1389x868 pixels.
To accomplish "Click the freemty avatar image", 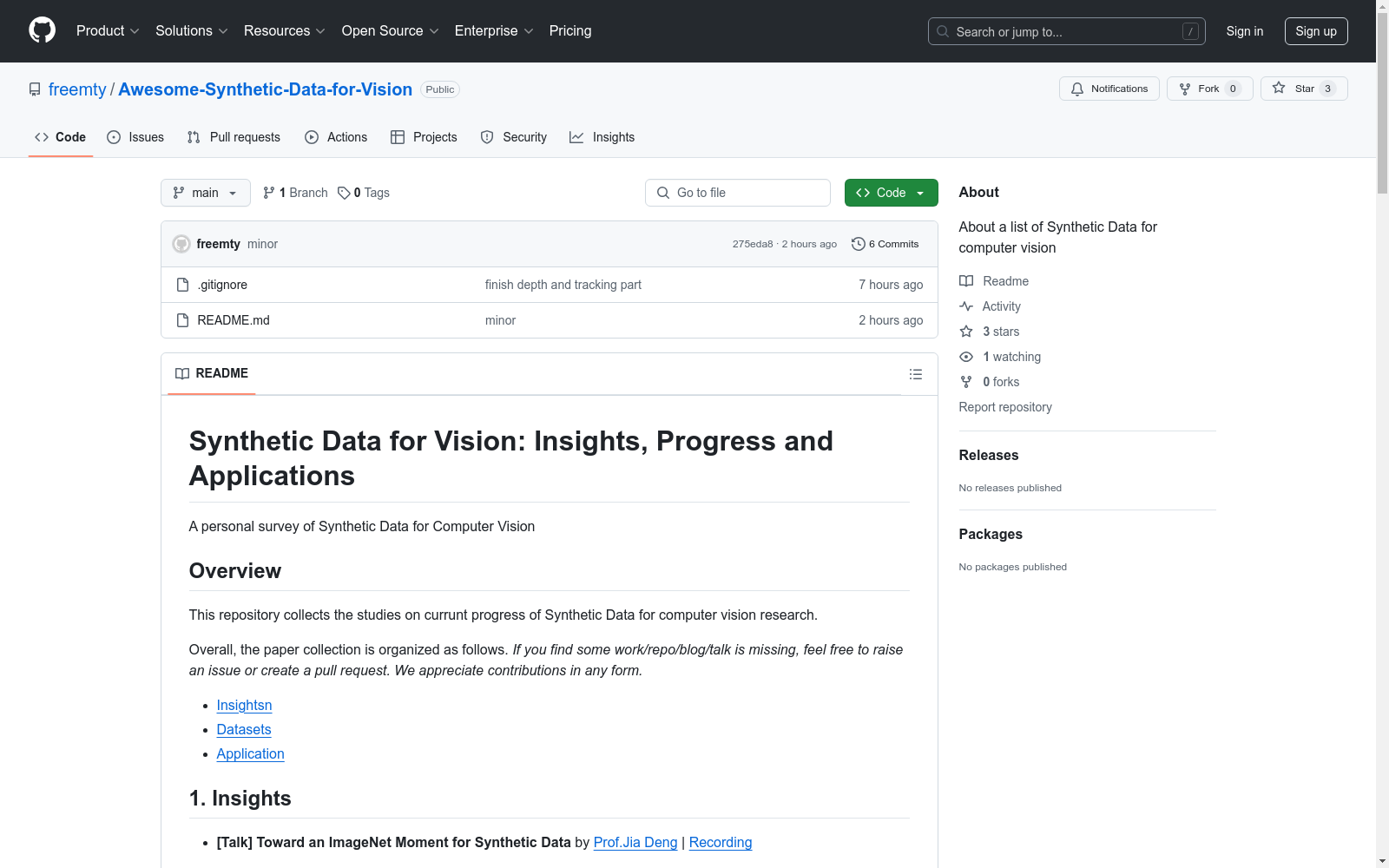I will pos(181,244).
